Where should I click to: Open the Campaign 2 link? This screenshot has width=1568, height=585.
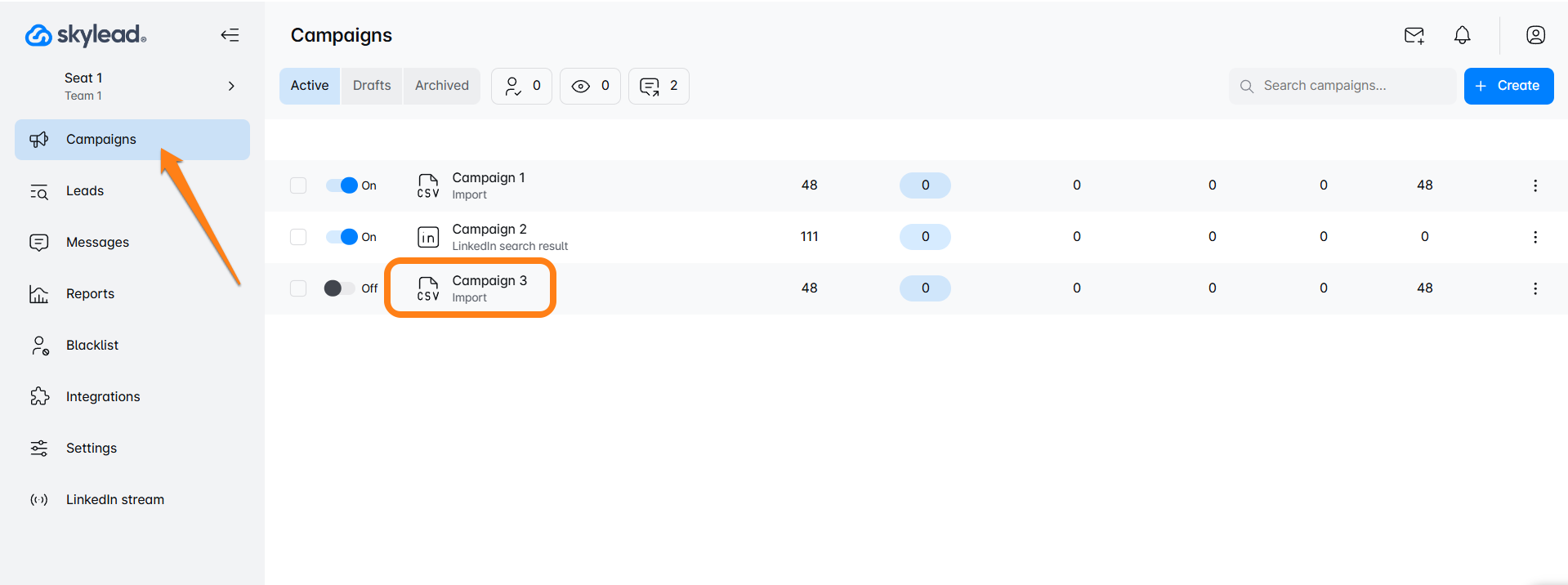(489, 230)
